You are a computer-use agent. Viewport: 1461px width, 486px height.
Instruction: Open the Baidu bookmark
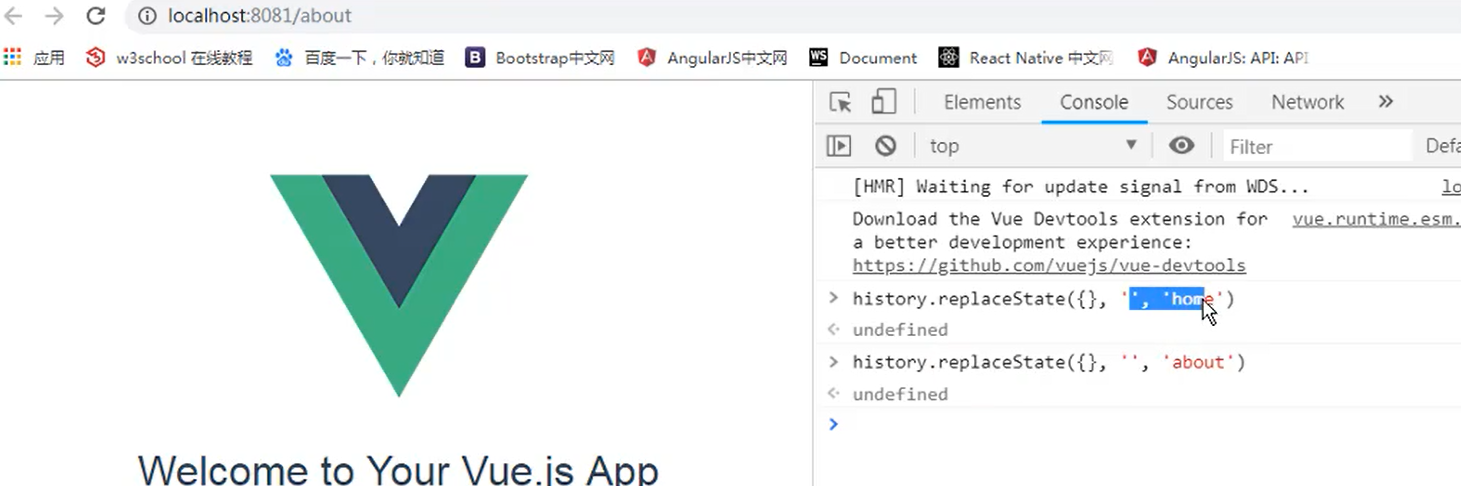[x=359, y=58]
